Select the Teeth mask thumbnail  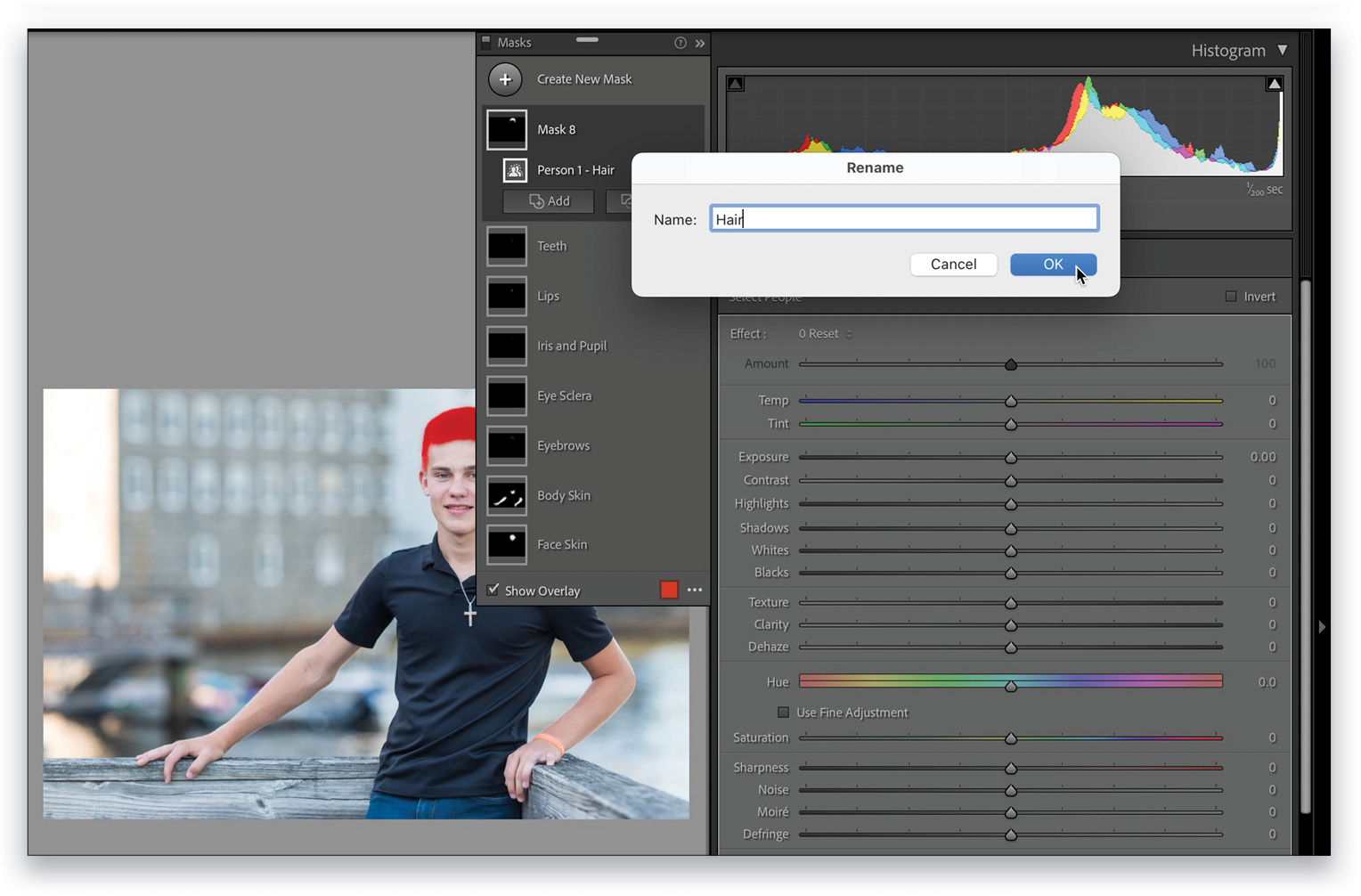[506, 246]
